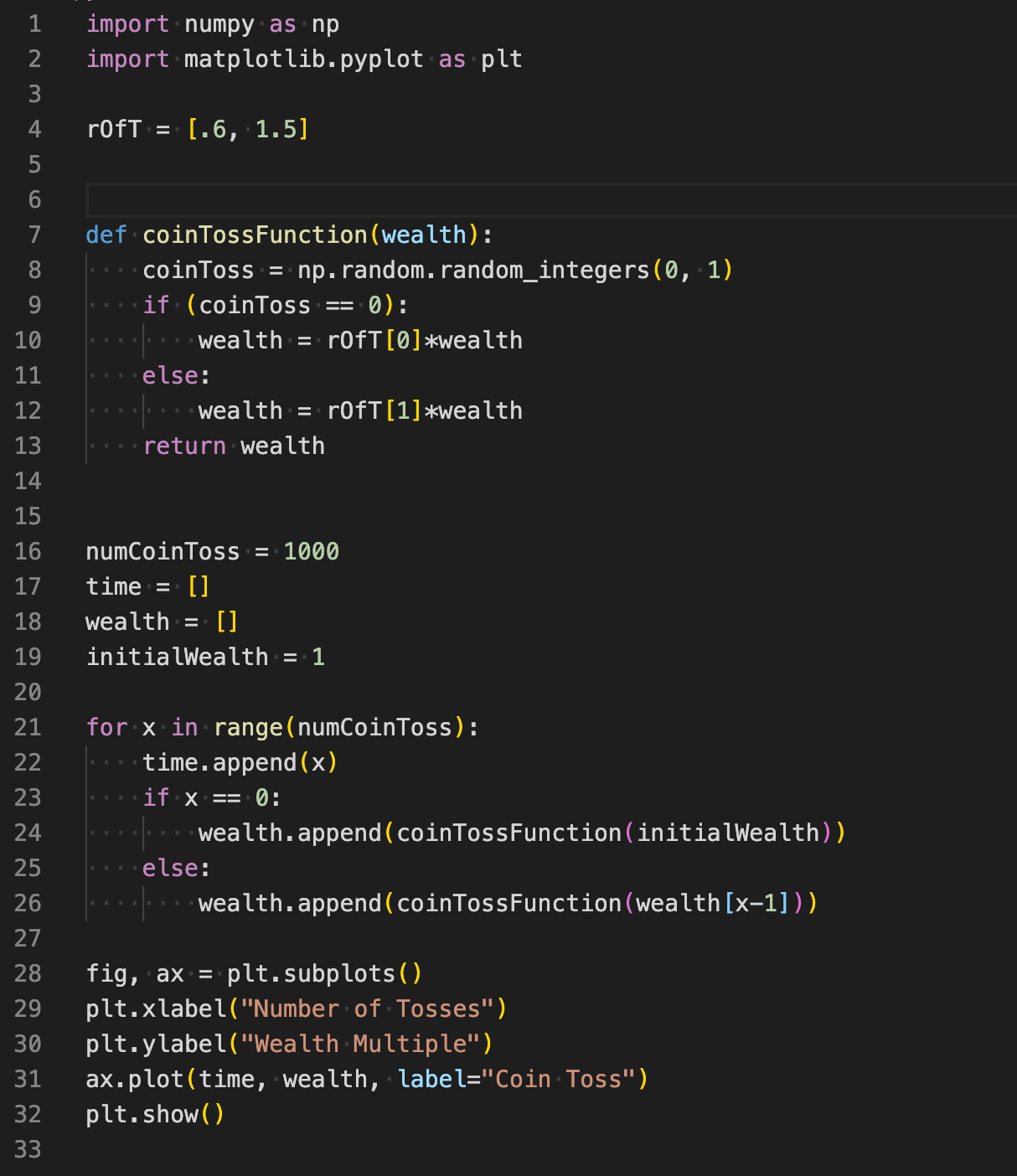Viewport: 1017px width, 1176px height.
Task: Click the else keyword on line 25
Action: (x=170, y=869)
